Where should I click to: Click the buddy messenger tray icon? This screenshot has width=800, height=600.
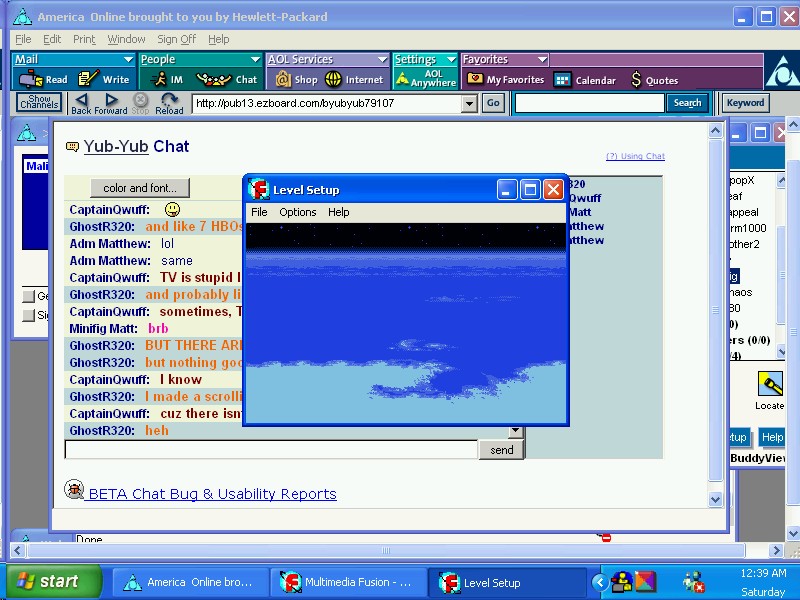pyautogui.click(x=621, y=582)
